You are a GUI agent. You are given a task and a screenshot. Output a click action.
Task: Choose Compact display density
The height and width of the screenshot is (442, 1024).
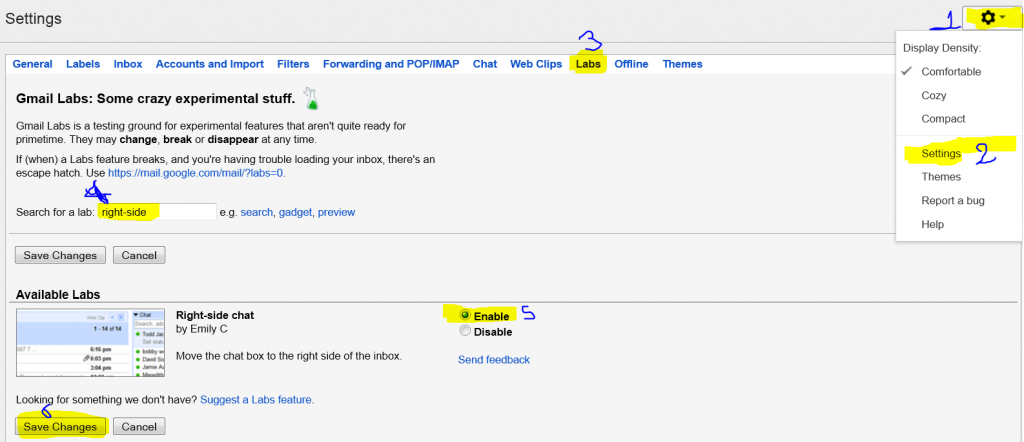pos(943,119)
